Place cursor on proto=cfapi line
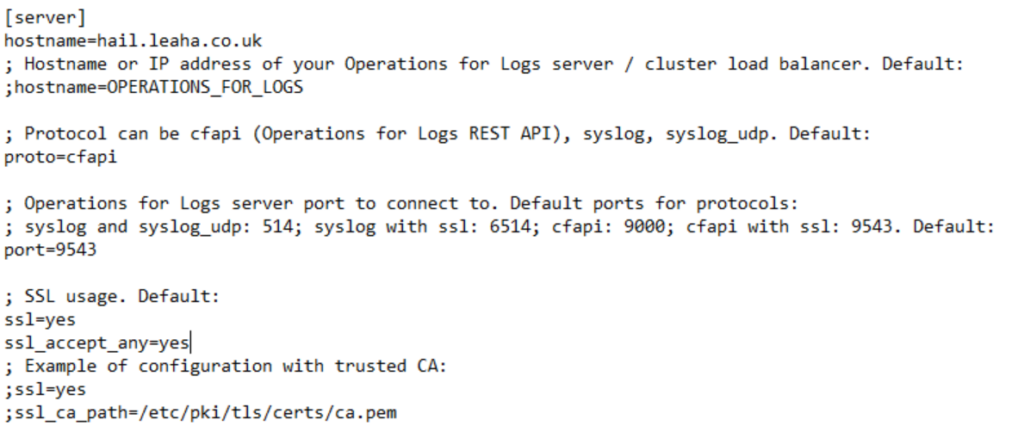Image resolution: width=1024 pixels, height=426 pixels. pyautogui.click(x=61, y=157)
